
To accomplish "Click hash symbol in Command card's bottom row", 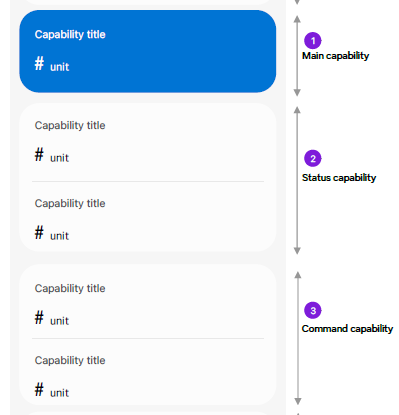I will click(39, 389).
